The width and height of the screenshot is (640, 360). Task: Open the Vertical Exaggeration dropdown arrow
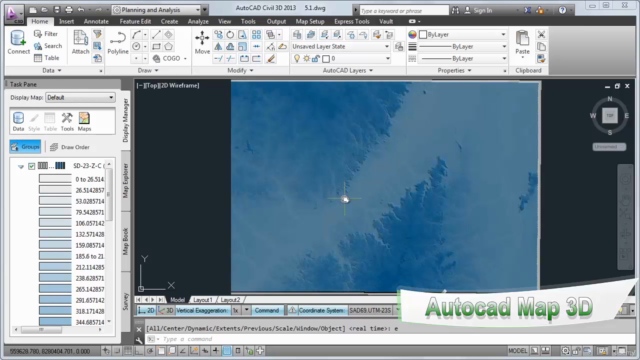[x=247, y=311]
